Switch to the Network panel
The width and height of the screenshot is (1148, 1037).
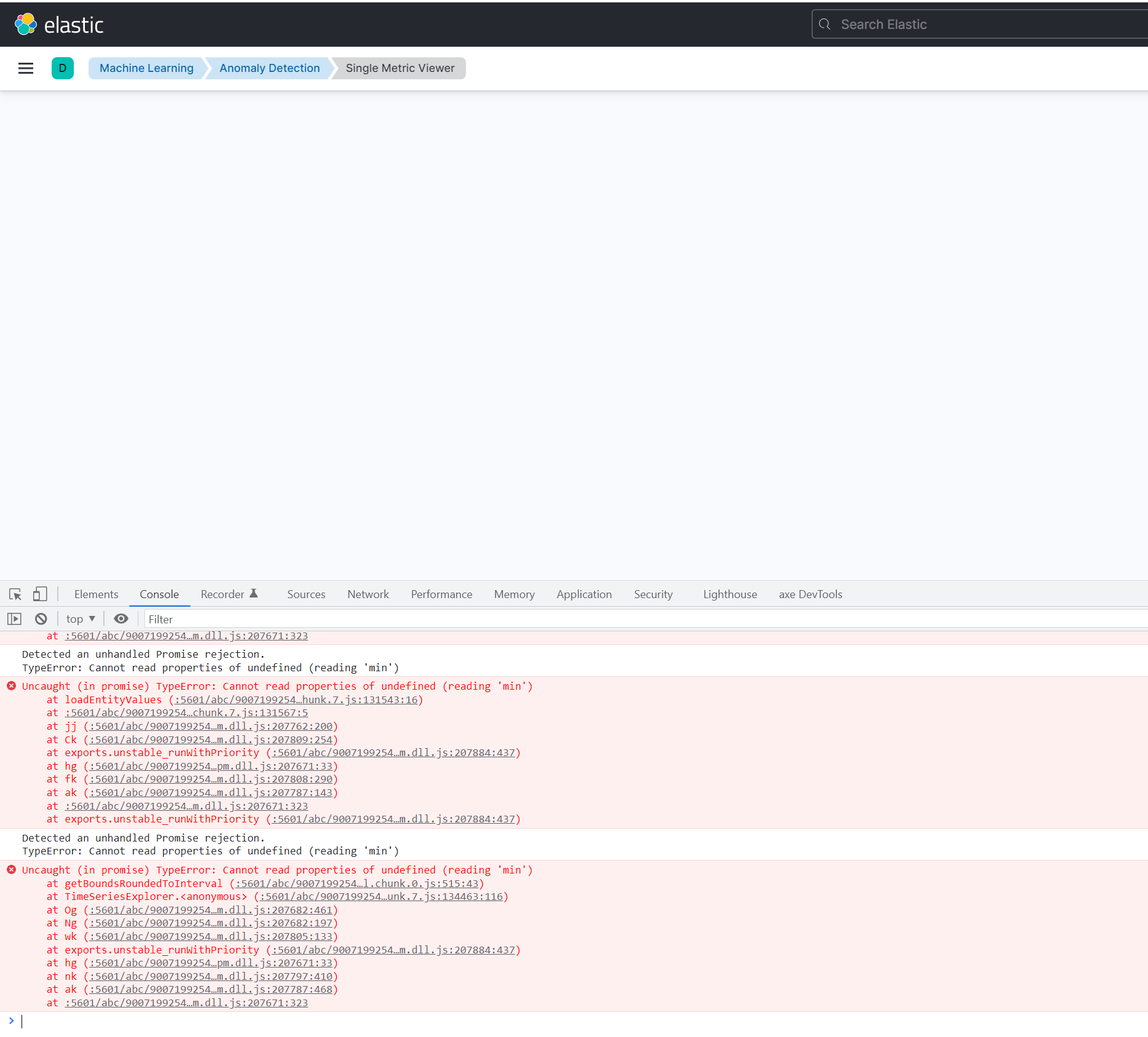[x=368, y=594]
